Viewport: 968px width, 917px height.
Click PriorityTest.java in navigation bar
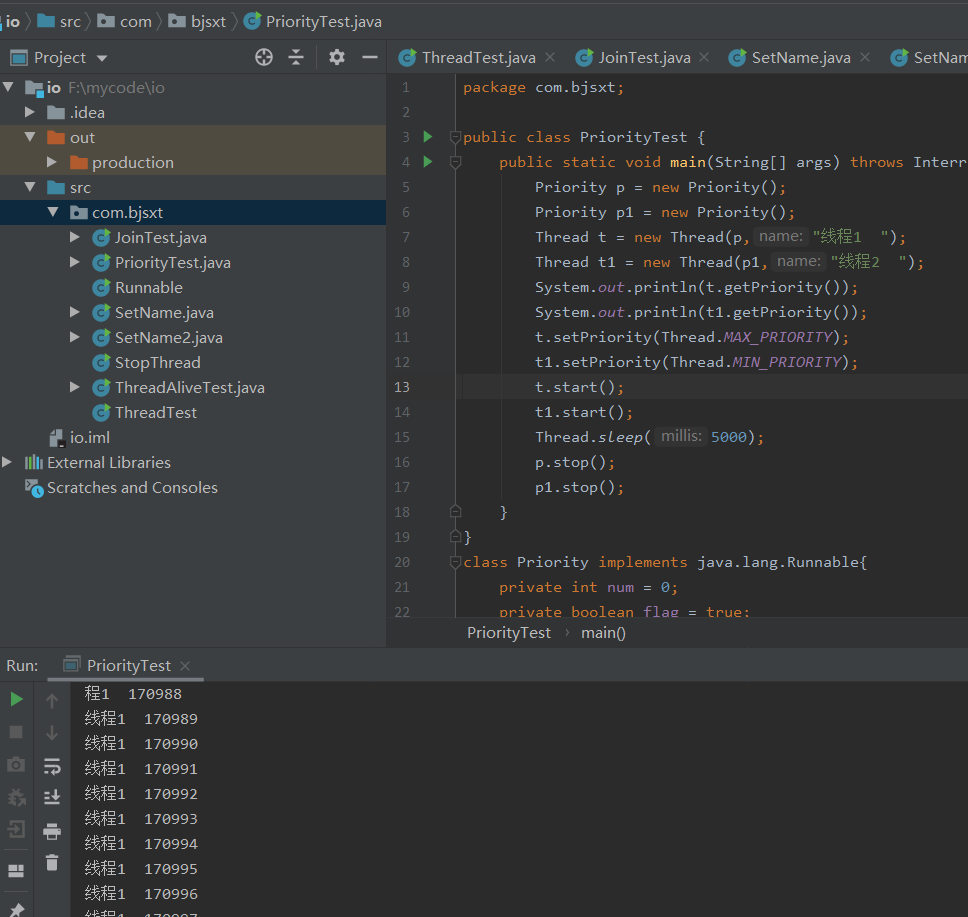tap(313, 22)
